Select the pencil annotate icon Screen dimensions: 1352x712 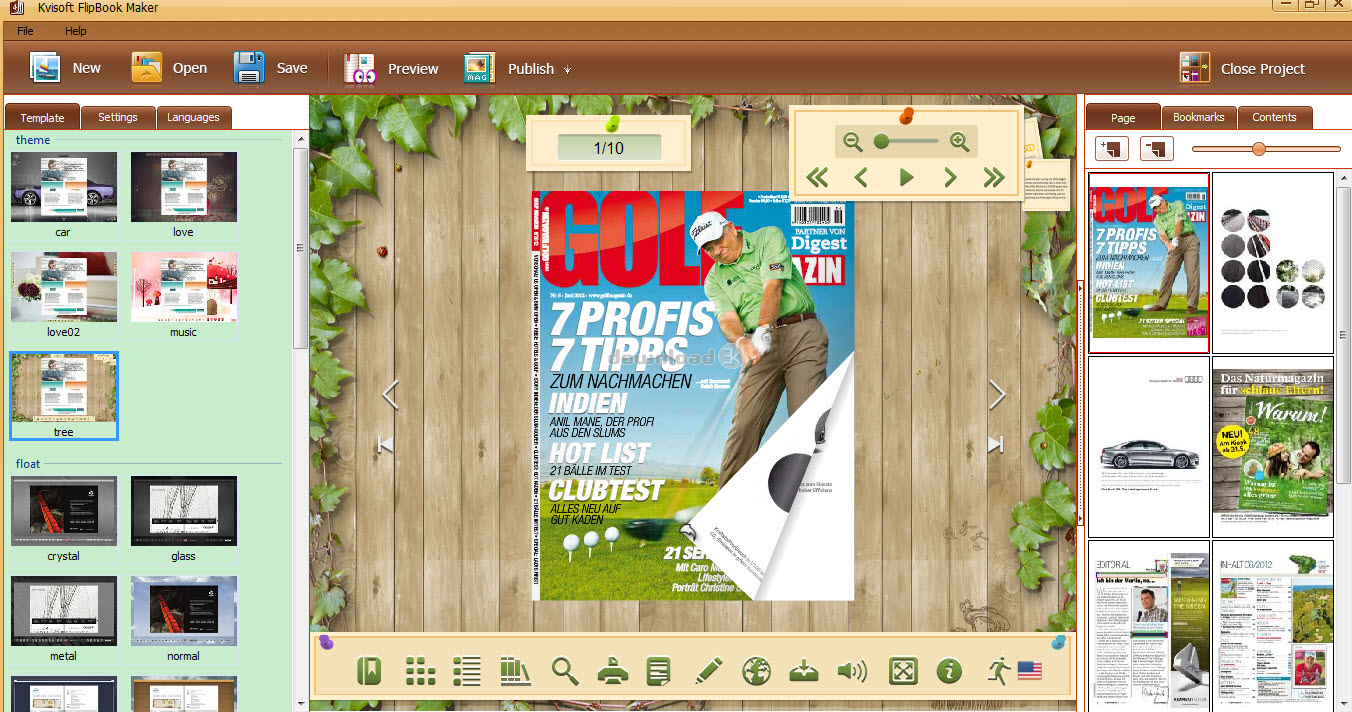708,671
